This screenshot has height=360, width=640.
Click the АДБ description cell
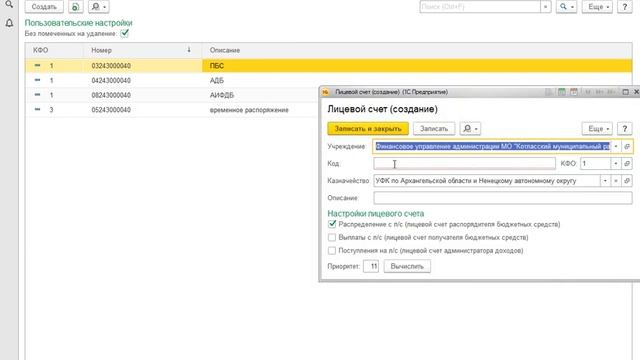pyautogui.click(x=217, y=80)
